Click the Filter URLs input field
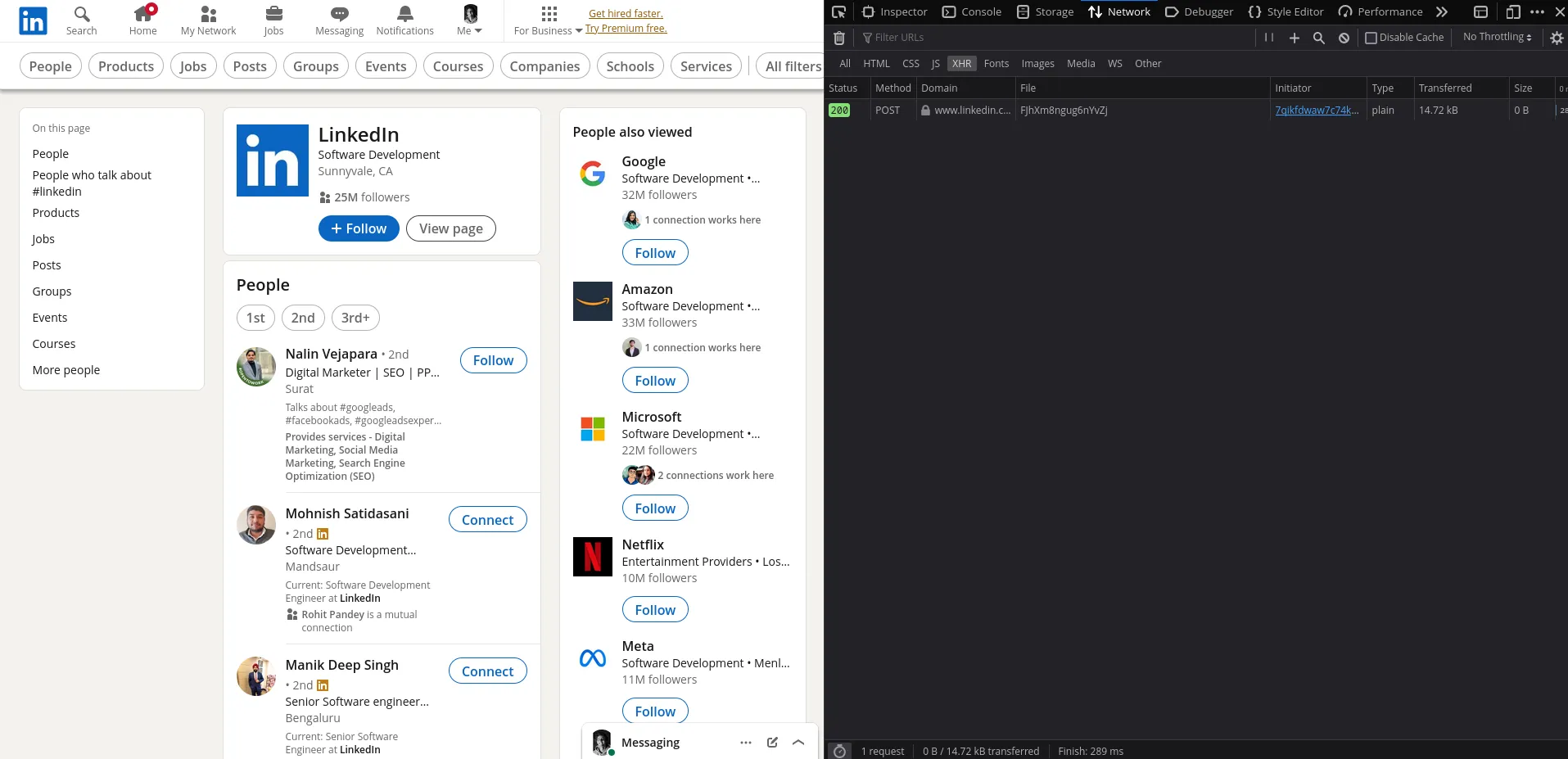This screenshot has width=1568, height=759. click(x=1056, y=38)
